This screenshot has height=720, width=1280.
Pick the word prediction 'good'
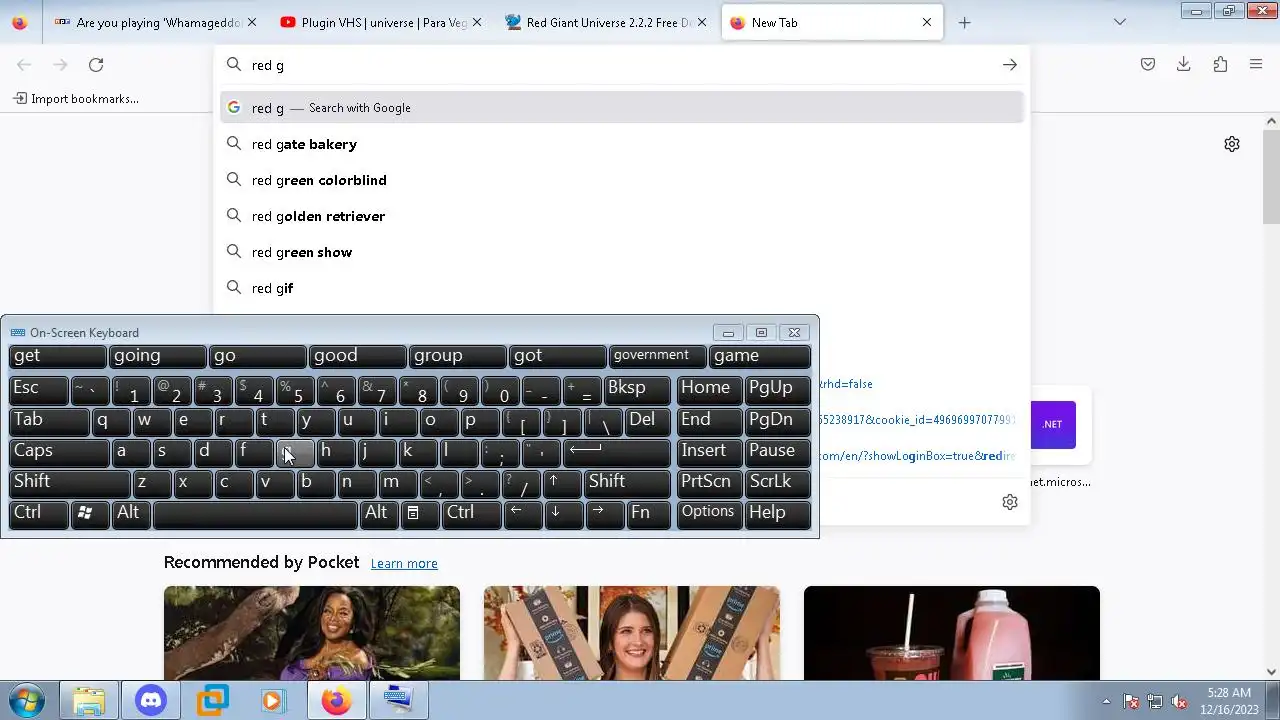358,356
